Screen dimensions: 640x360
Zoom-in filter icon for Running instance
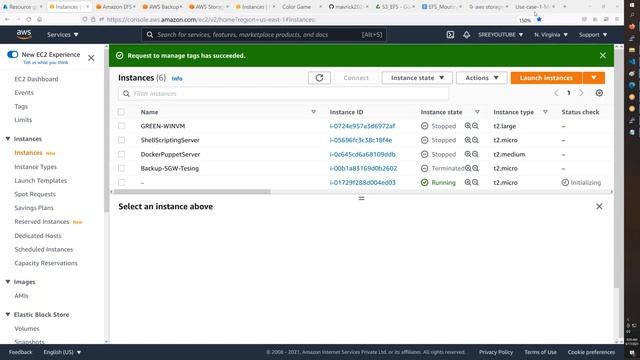click(x=468, y=182)
